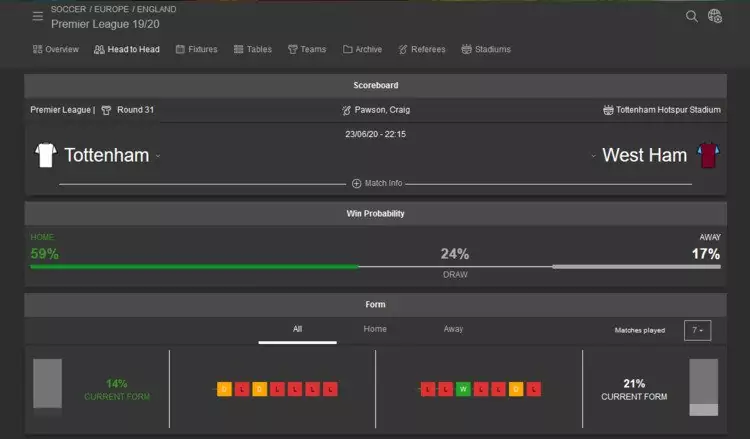Click Tottenham's first yellow D form box
Image resolution: width=750 pixels, height=439 pixels.
(x=224, y=389)
